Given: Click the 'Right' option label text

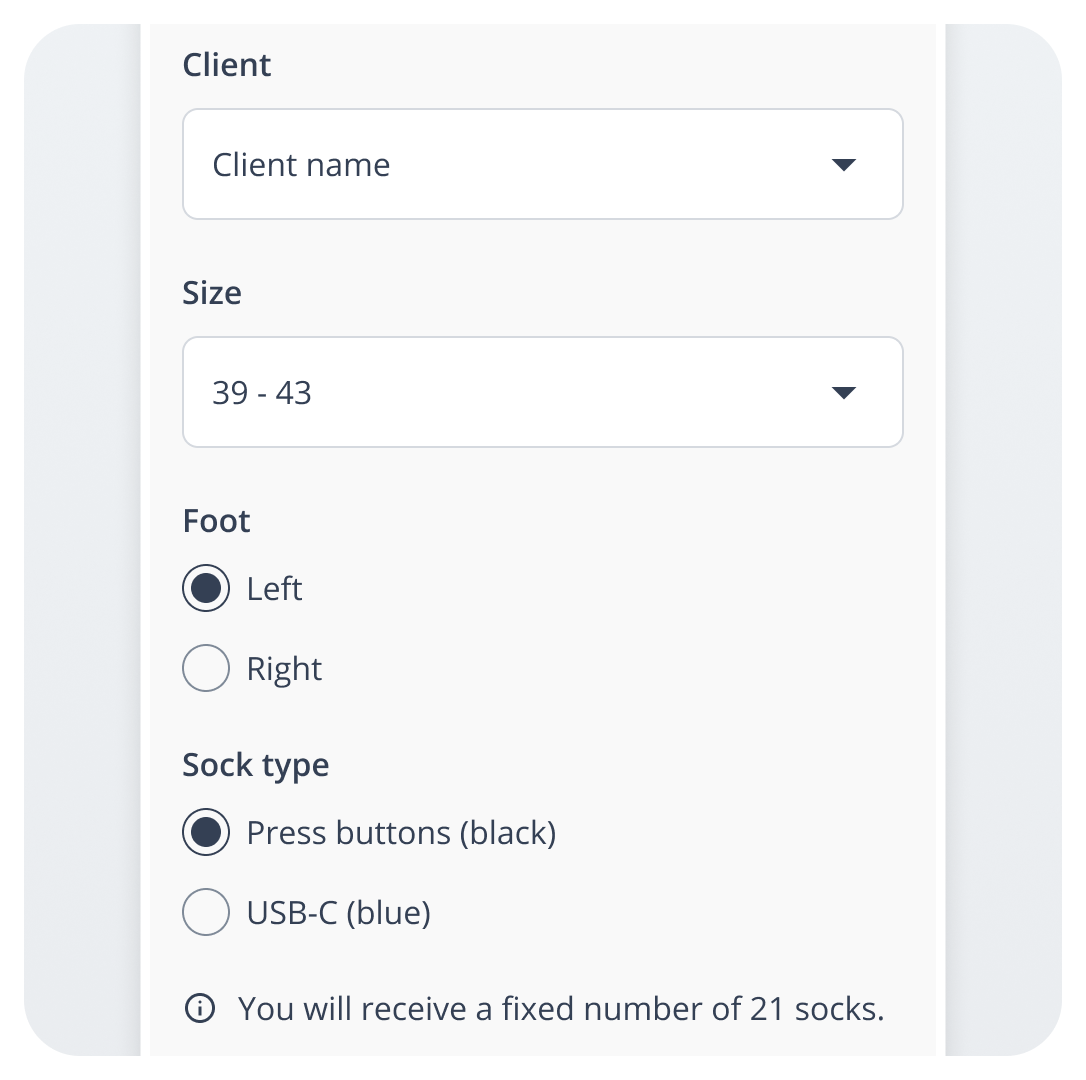Looking at the screenshot, I should 284,669.
